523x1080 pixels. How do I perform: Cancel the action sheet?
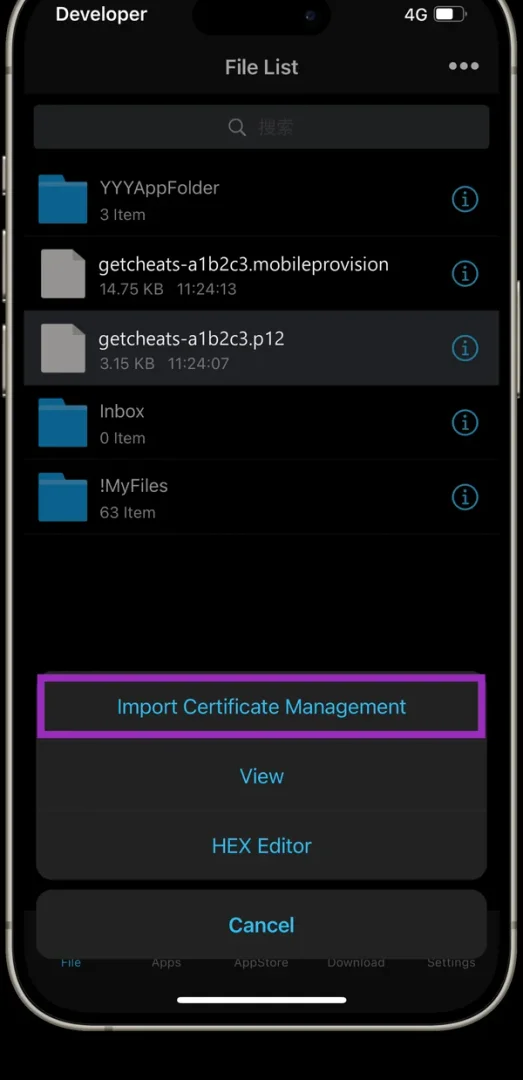pos(262,925)
